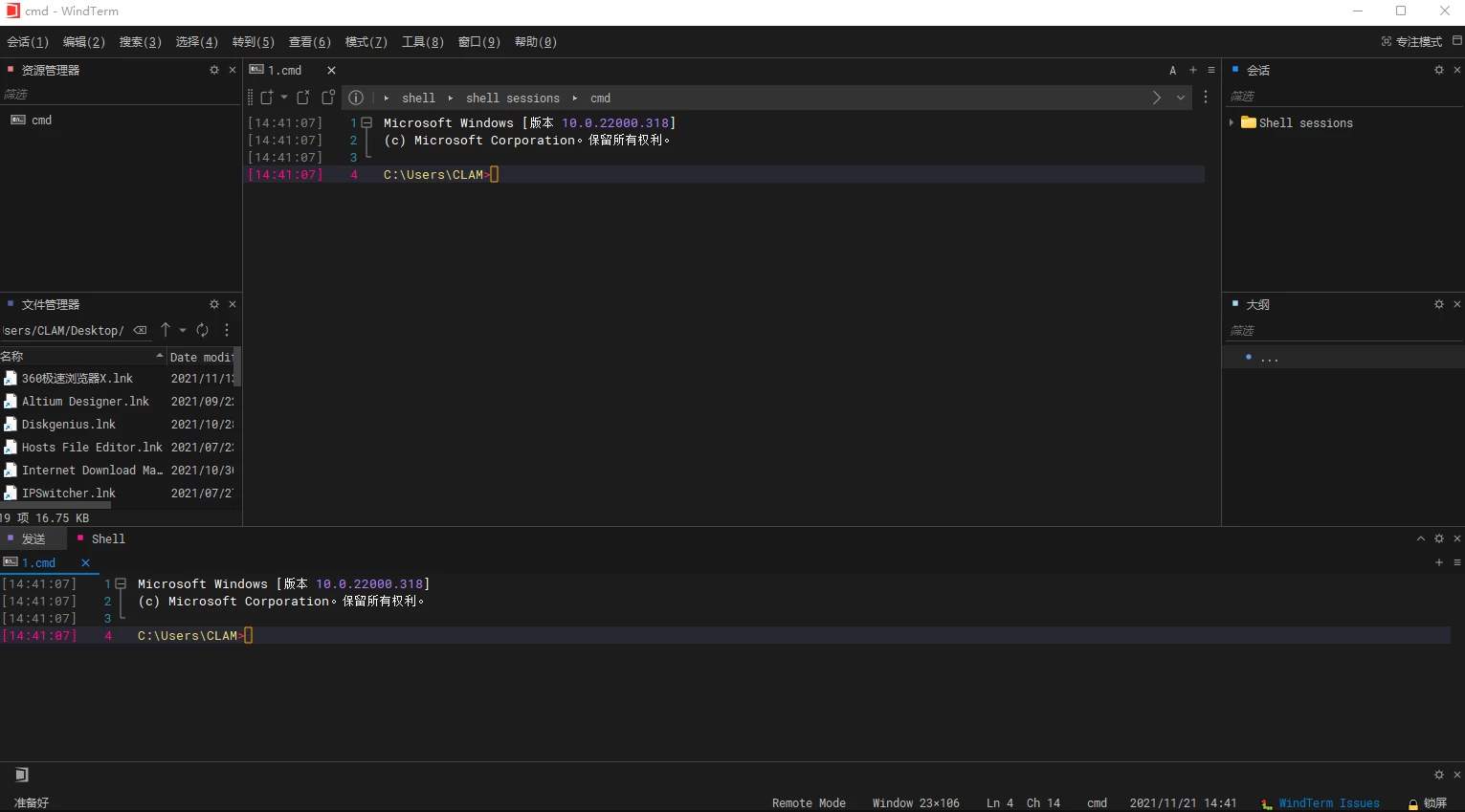Click the session info circle icon
Viewport: 1465px width, 812px height.
pos(356,98)
